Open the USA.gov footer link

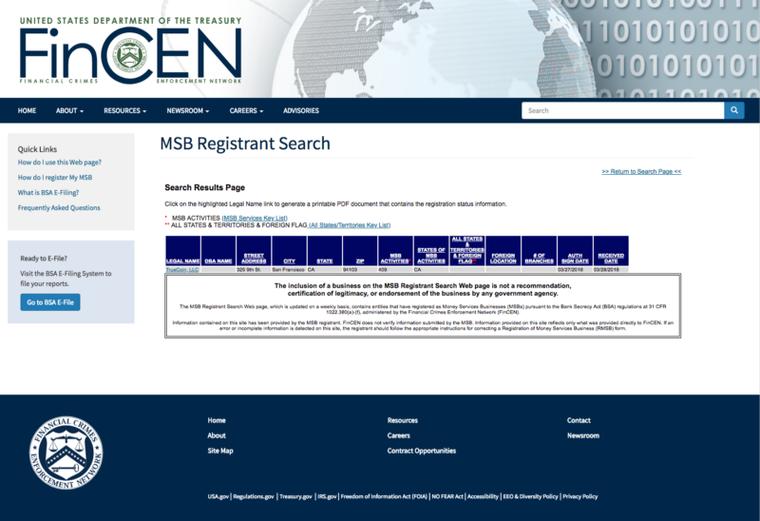(218, 496)
